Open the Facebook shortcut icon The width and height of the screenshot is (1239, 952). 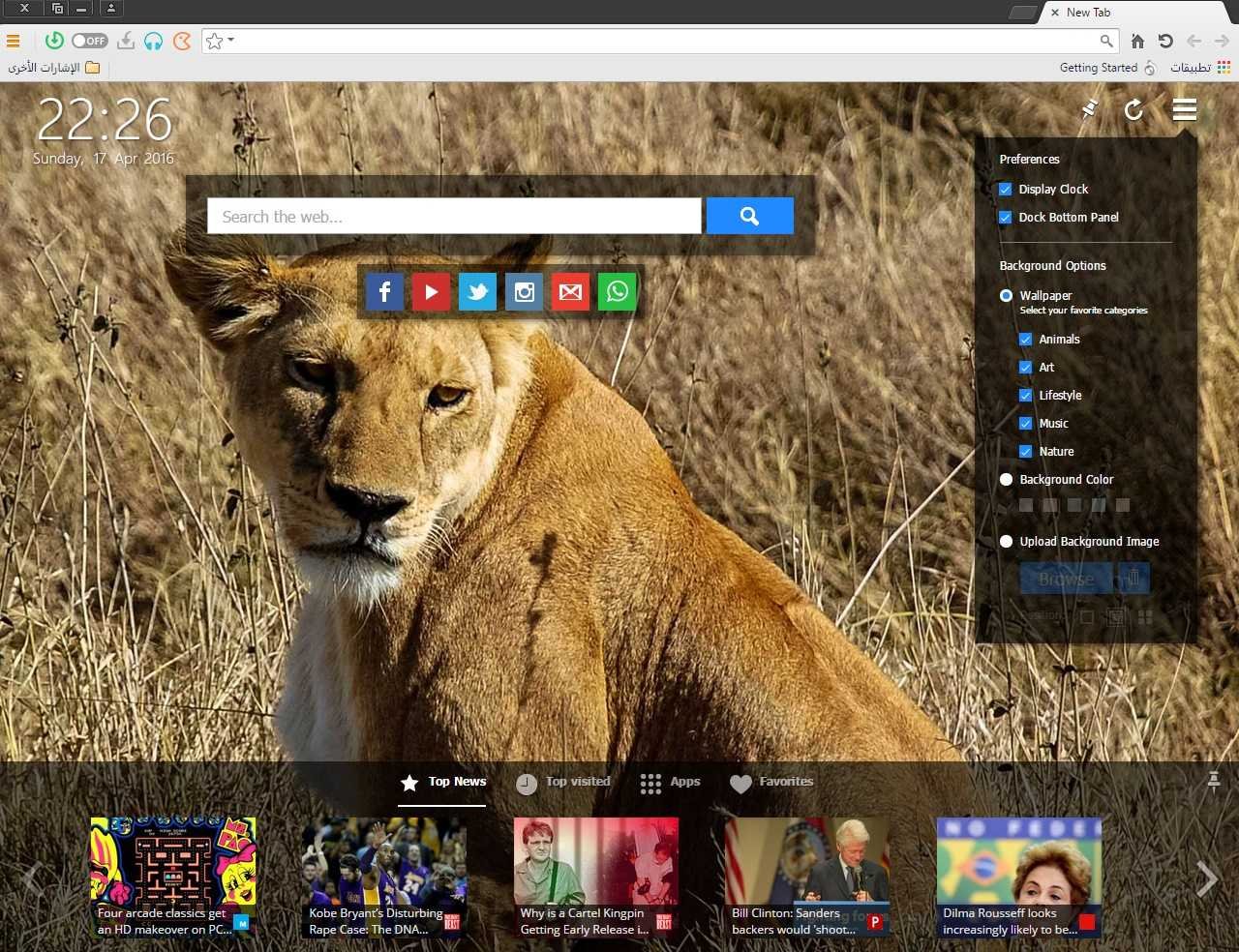pyautogui.click(x=384, y=291)
